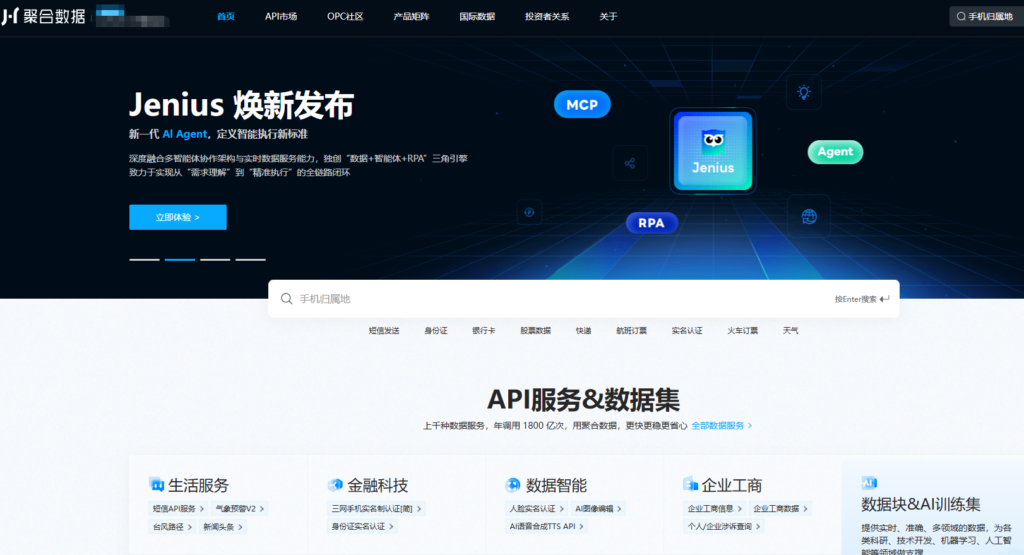Click the share-nodes icon tile in the banner

[x=630, y=163]
